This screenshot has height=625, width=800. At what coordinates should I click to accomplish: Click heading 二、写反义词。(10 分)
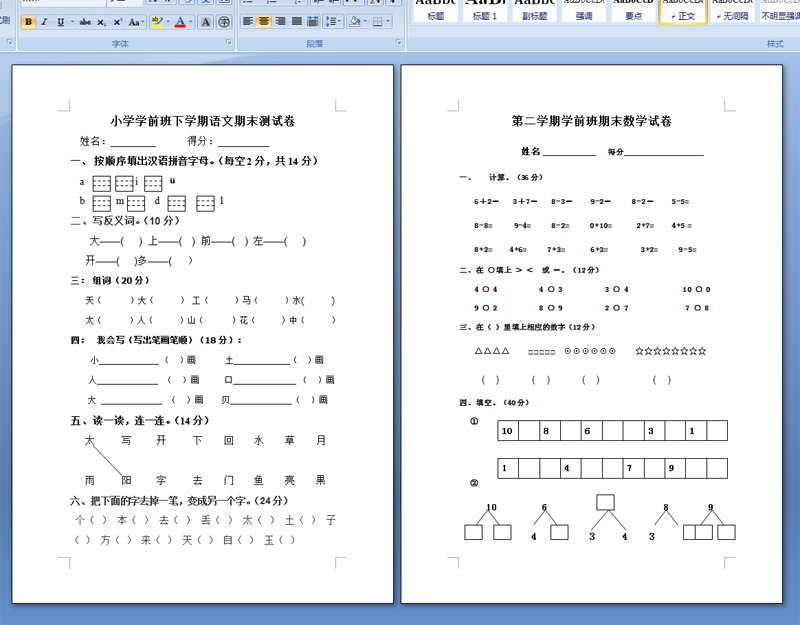[x=125, y=220]
